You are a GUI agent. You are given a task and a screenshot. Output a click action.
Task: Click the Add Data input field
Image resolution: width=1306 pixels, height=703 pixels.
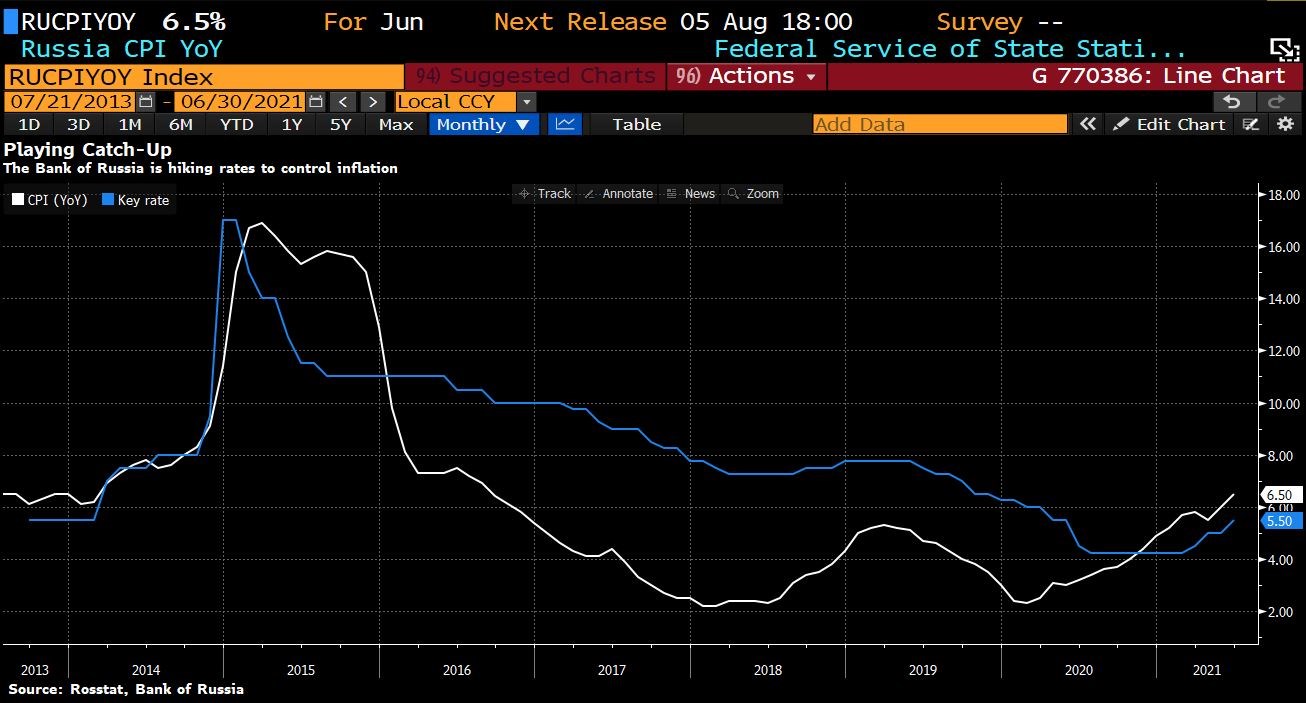(939, 124)
